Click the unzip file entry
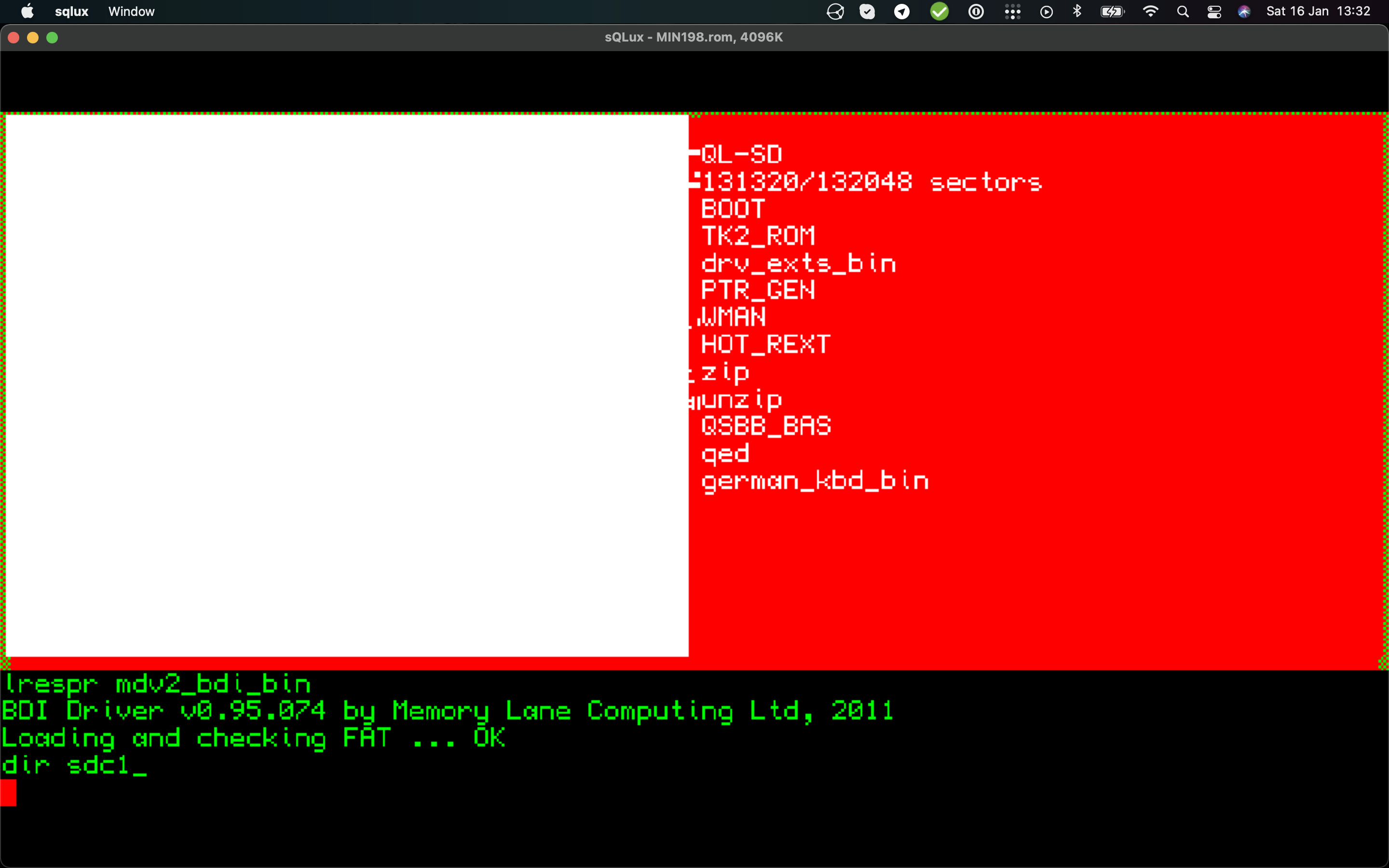1389x868 pixels. tap(741, 400)
